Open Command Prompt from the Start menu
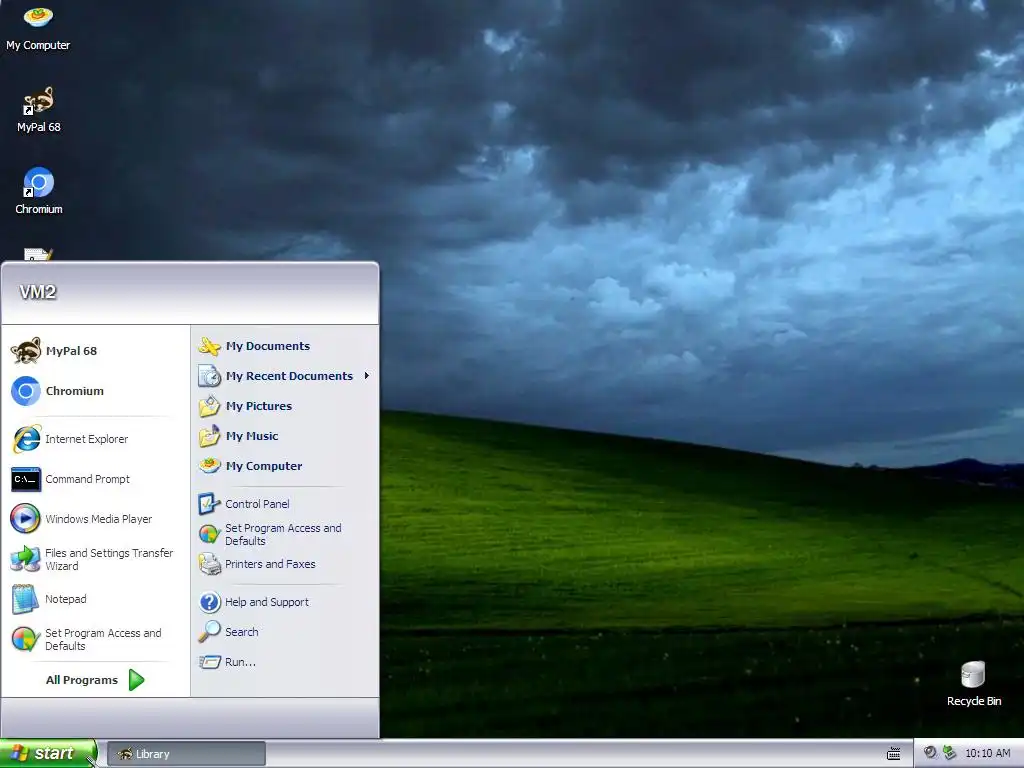The image size is (1024, 768). pyautogui.click(x=95, y=479)
